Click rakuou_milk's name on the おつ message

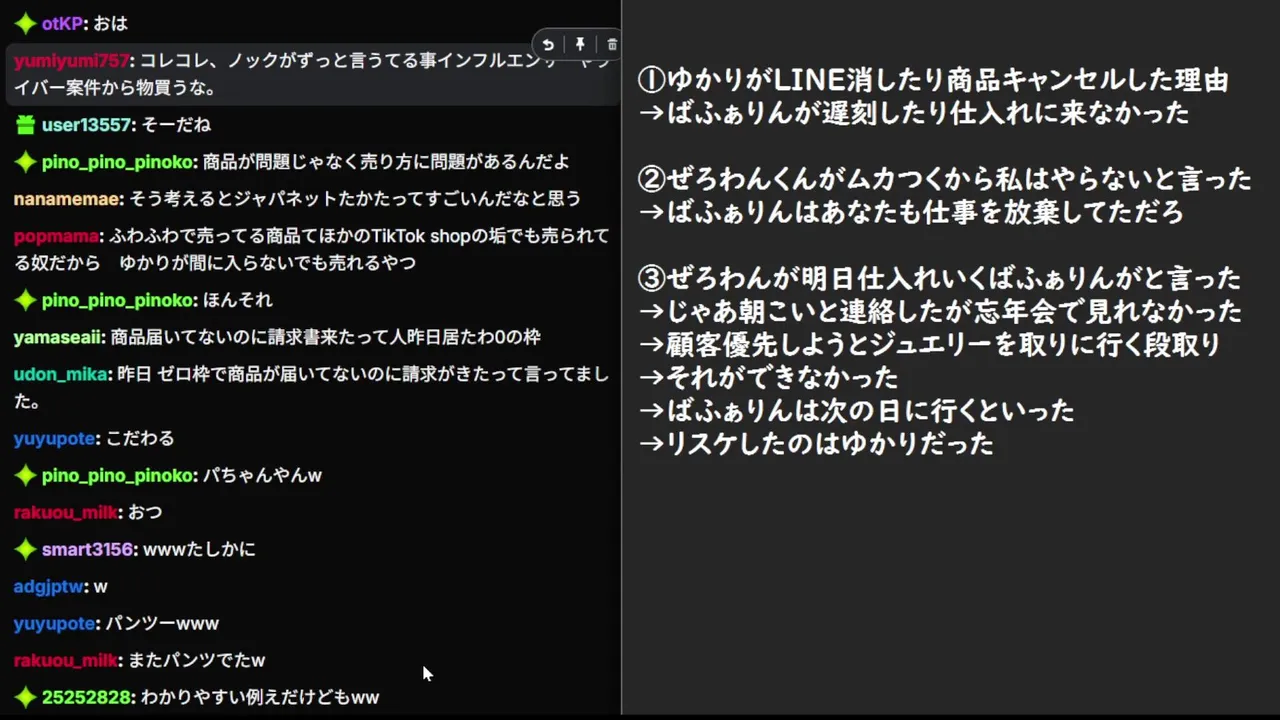tap(66, 512)
